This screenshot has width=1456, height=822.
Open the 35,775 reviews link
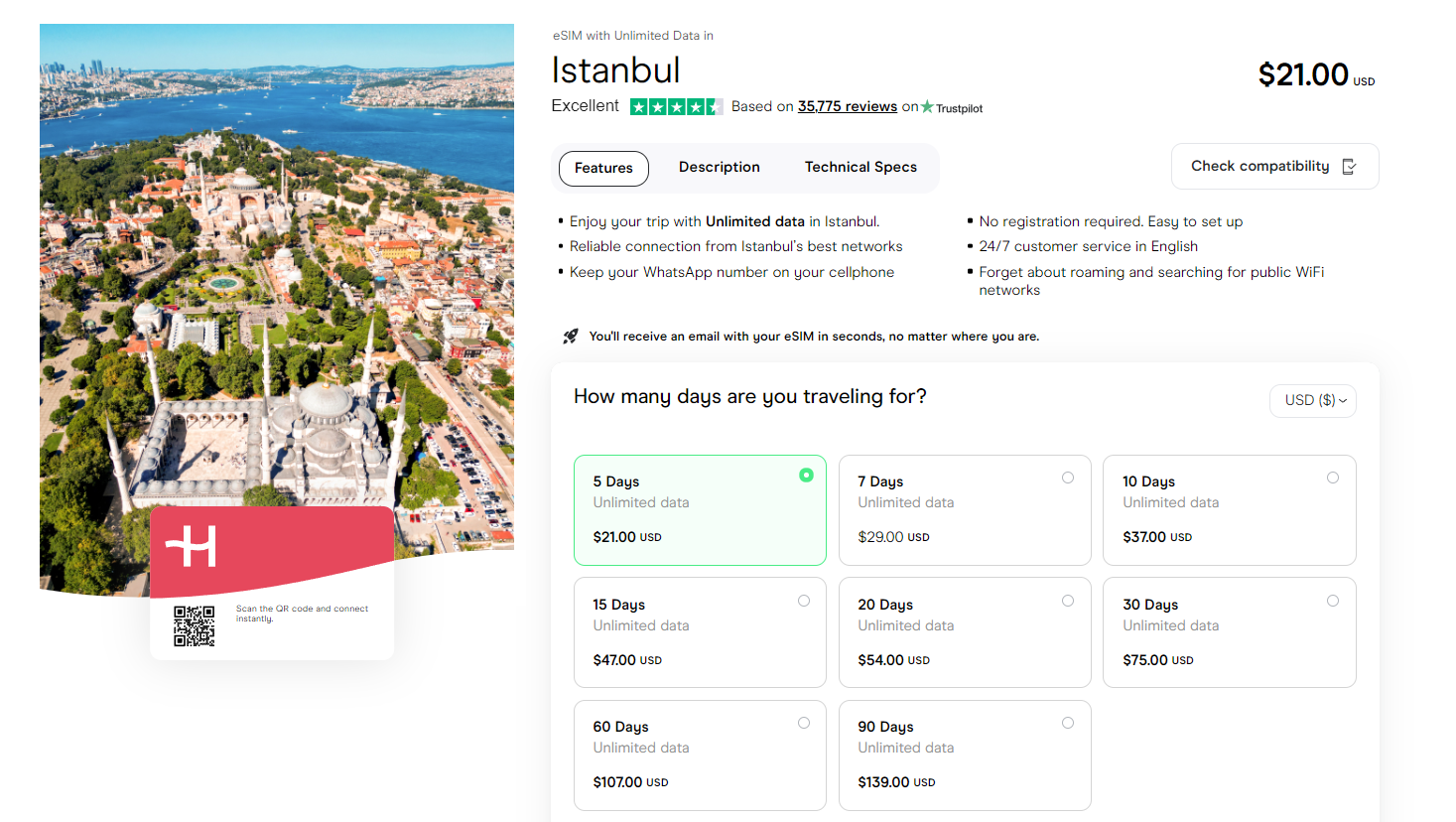[847, 106]
